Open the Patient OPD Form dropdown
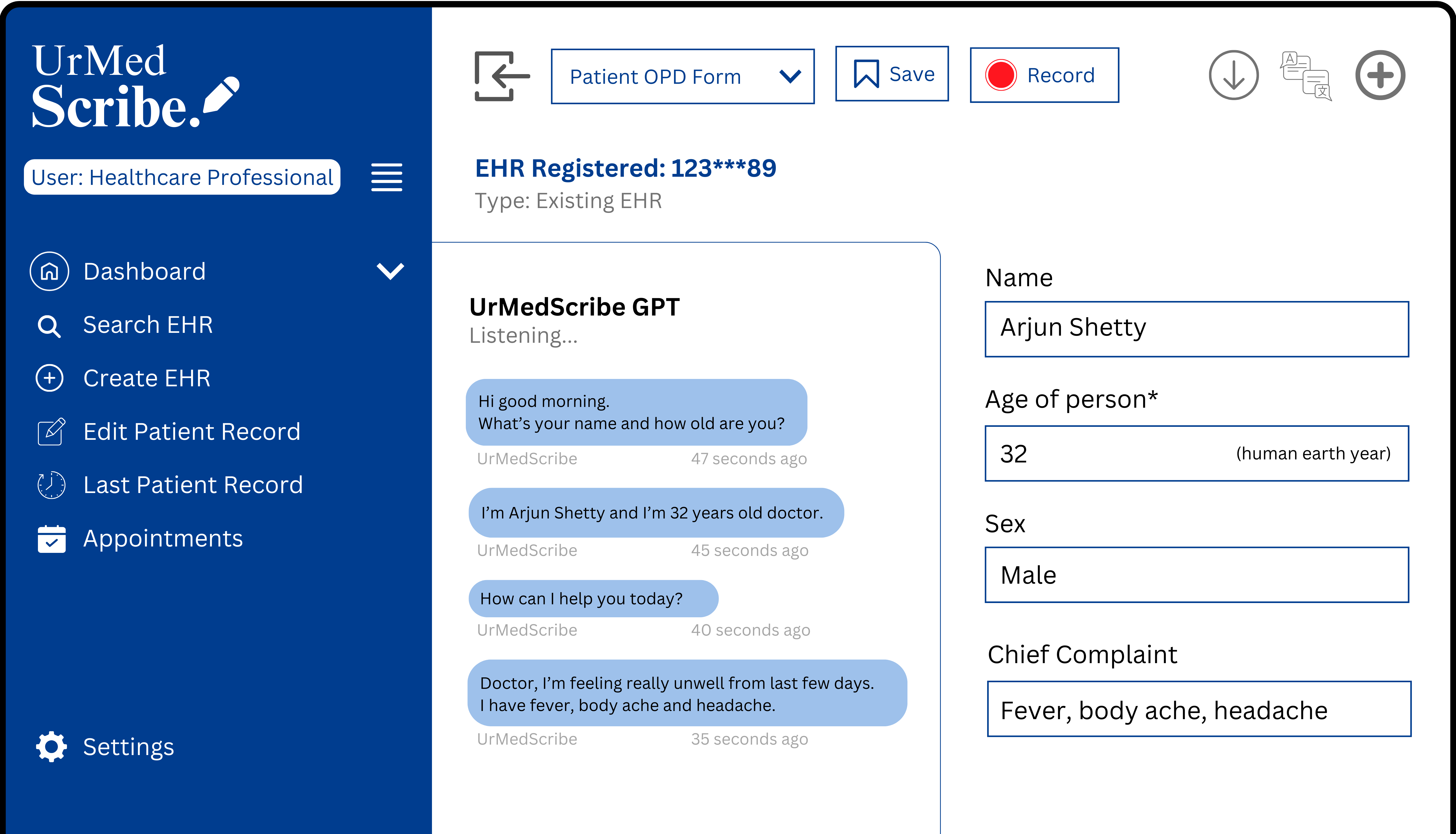This screenshot has height=834, width=1456. [x=682, y=76]
